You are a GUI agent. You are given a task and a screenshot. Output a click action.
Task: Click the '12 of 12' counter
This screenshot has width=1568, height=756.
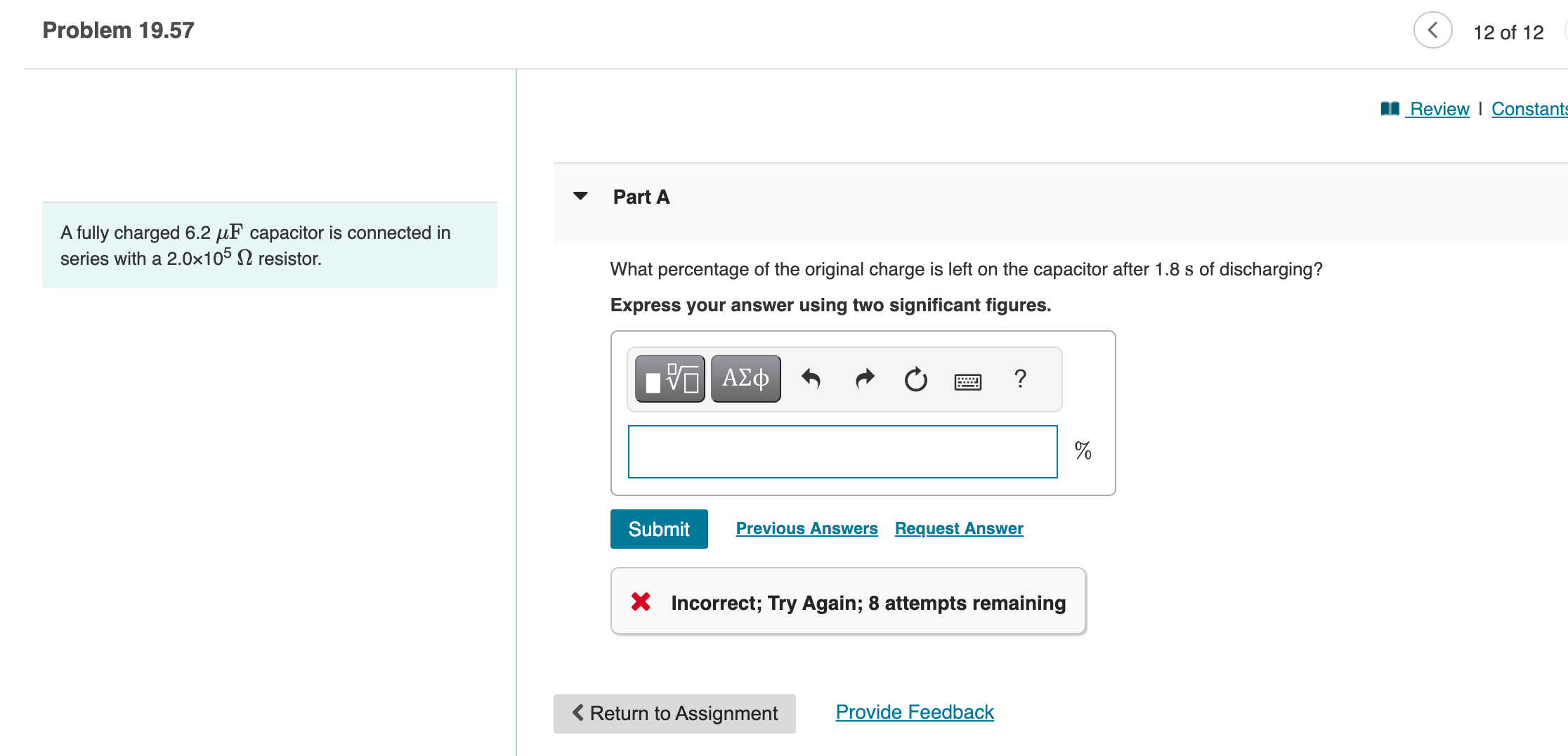[1508, 32]
